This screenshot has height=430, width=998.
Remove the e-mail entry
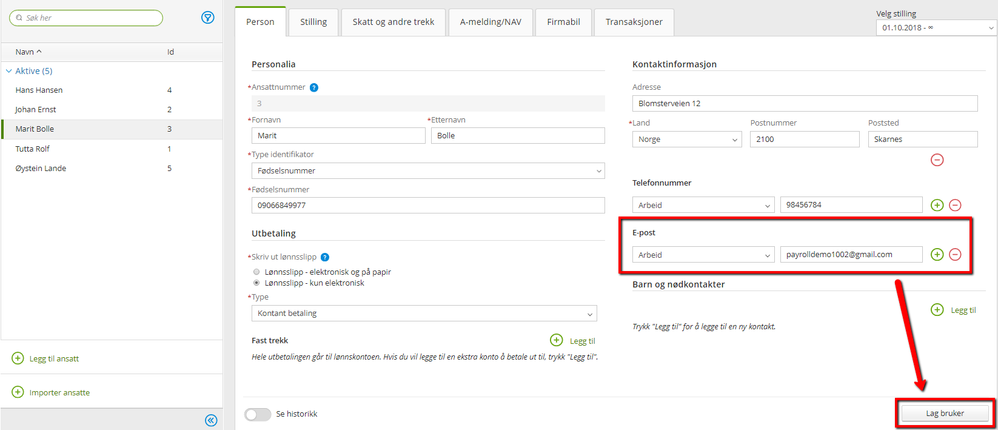[955, 254]
